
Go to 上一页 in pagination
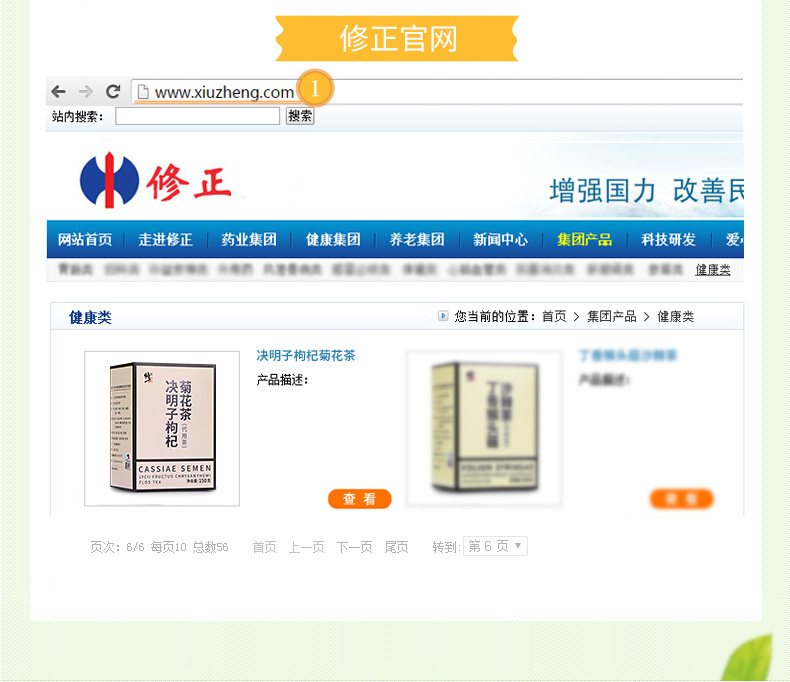(x=306, y=547)
